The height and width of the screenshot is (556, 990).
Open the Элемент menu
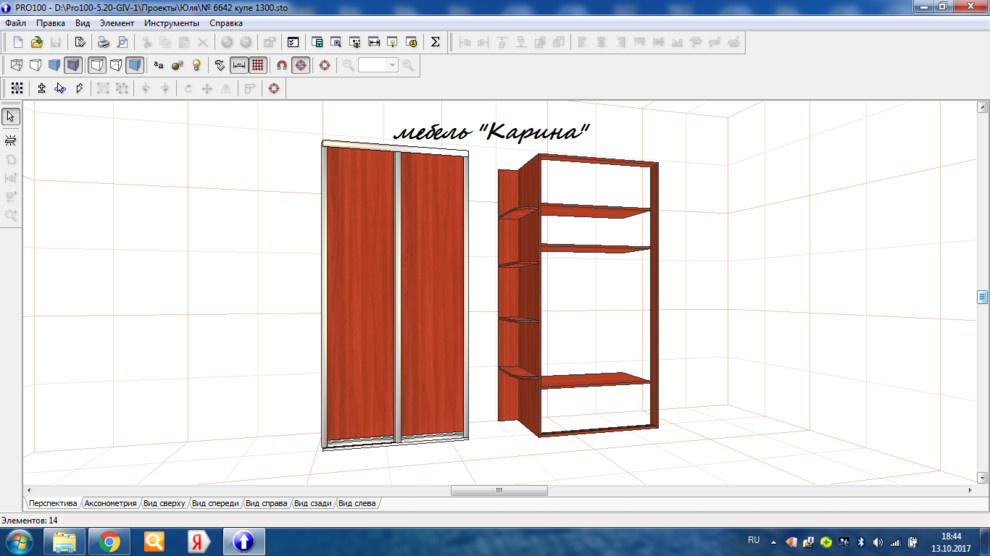point(116,23)
